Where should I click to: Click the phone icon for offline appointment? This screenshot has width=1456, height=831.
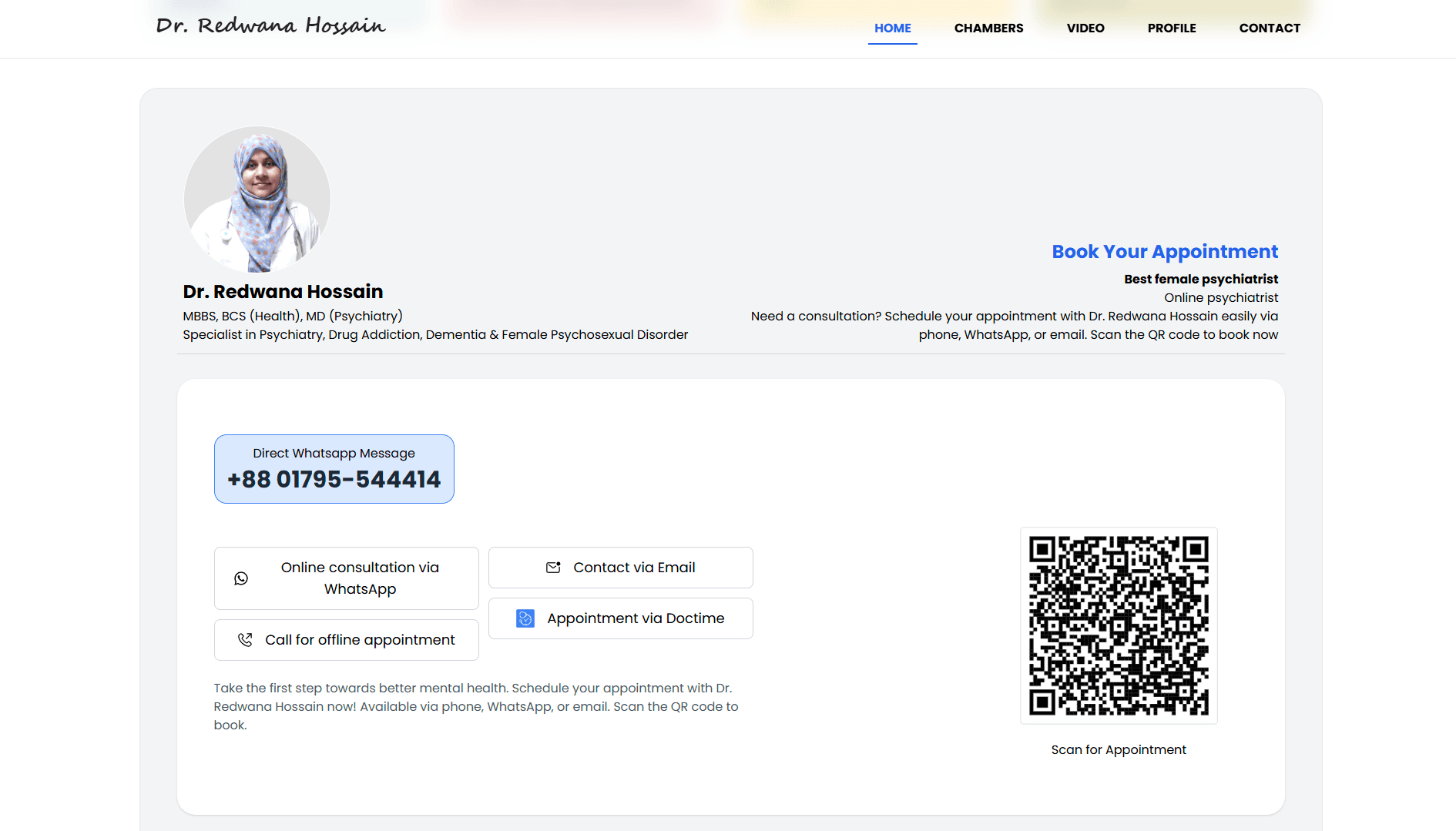(x=245, y=640)
